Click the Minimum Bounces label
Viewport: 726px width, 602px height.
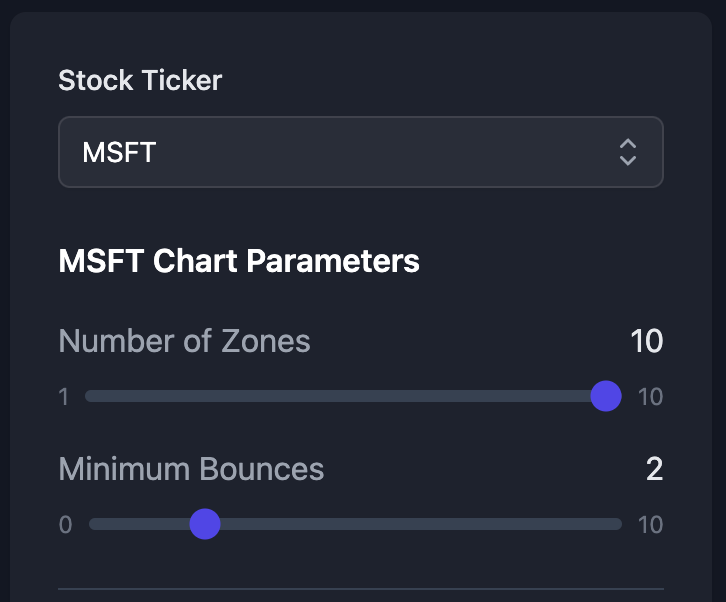(x=191, y=469)
